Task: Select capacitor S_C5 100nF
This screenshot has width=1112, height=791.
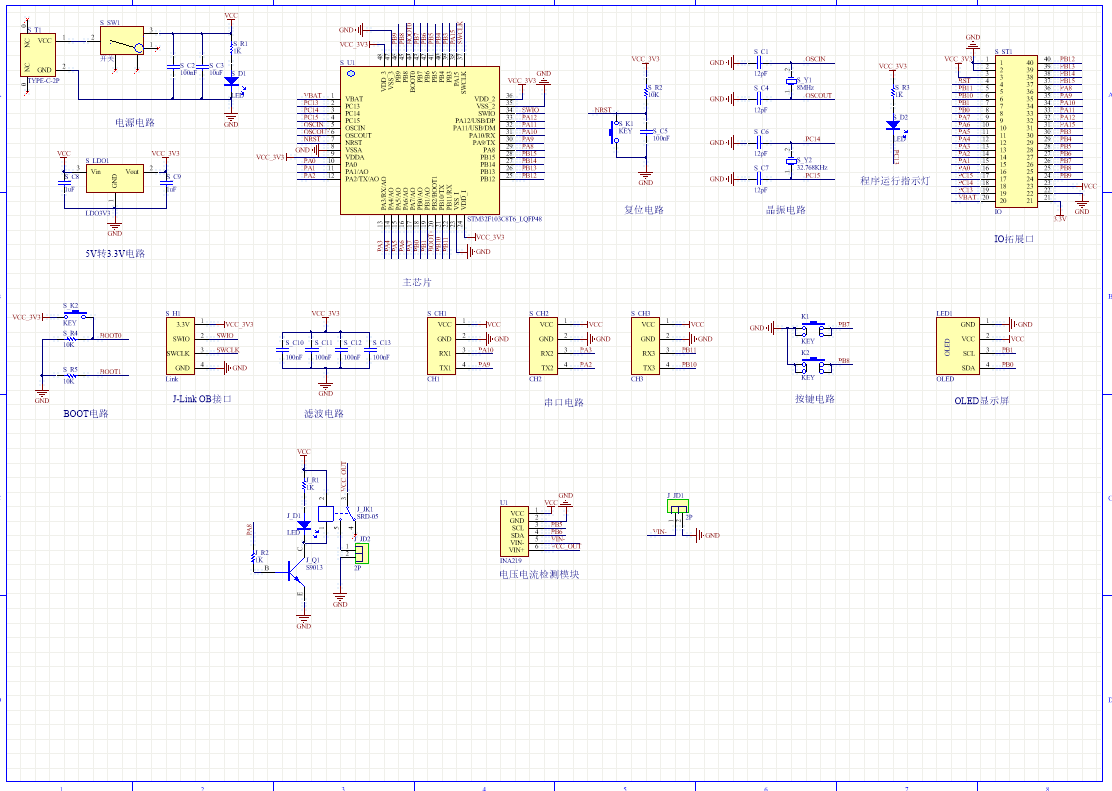Action: [646, 132]
